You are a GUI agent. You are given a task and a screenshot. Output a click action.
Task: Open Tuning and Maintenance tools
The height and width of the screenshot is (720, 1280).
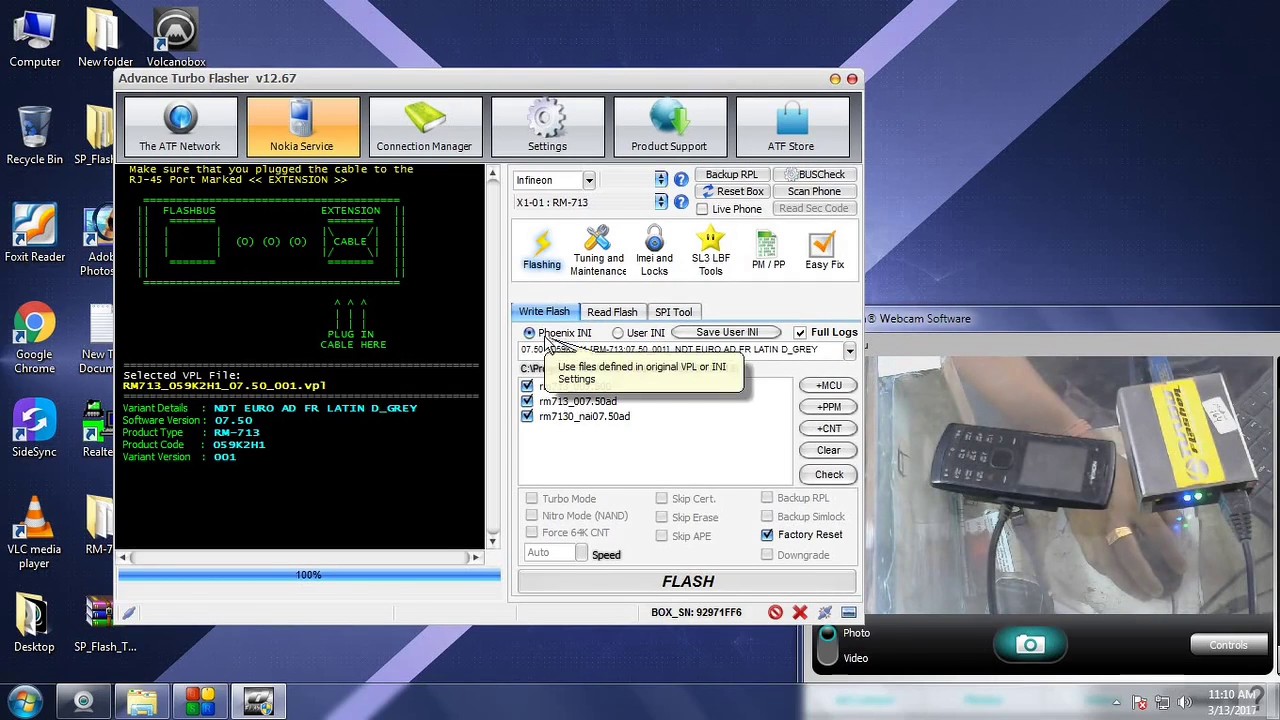[x=598, y=251]
